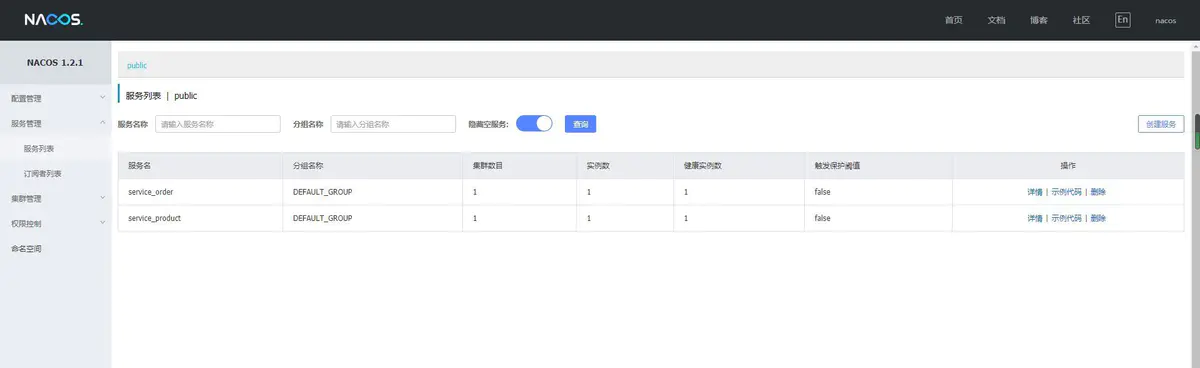Open 示例代码 for service_product
This screenshot has width=1200, height=368.
coord(1066,217)
